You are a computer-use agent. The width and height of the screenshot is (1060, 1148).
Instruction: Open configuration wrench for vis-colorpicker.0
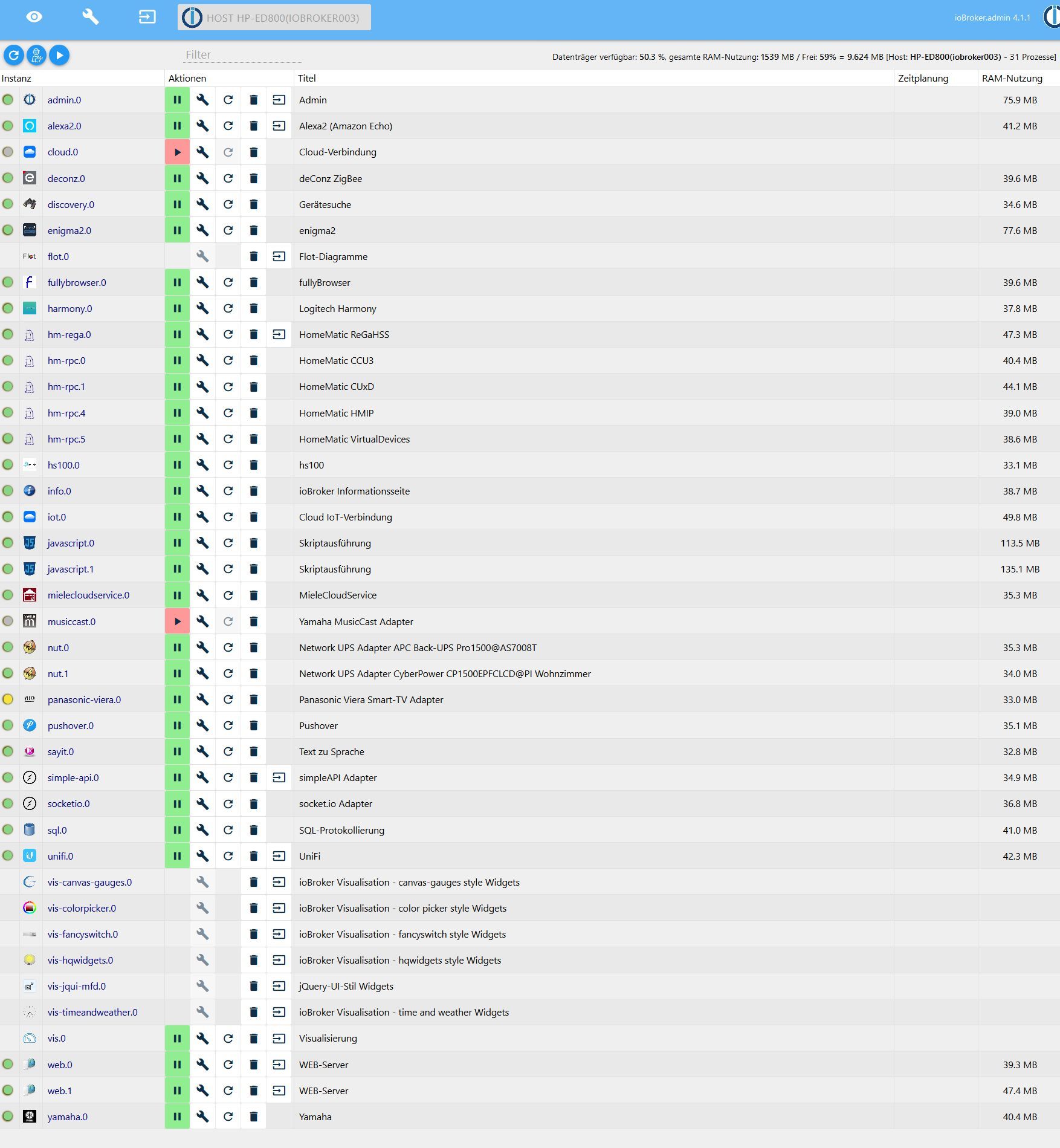(202, 908)
